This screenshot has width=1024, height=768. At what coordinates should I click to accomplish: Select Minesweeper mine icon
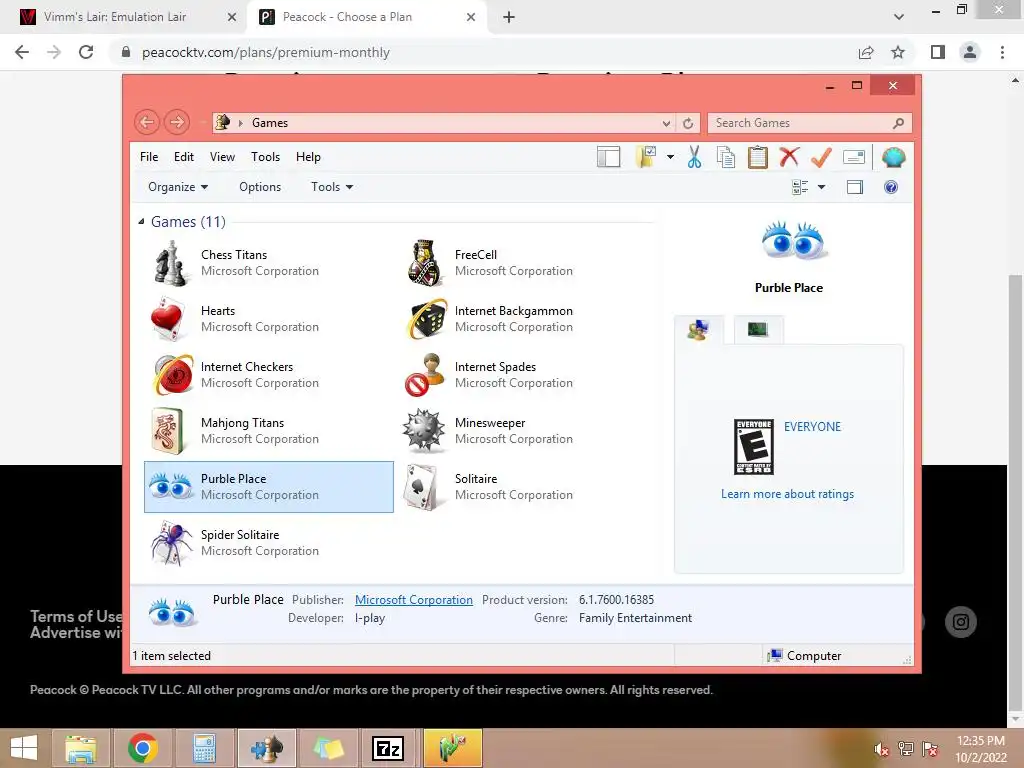424,431
